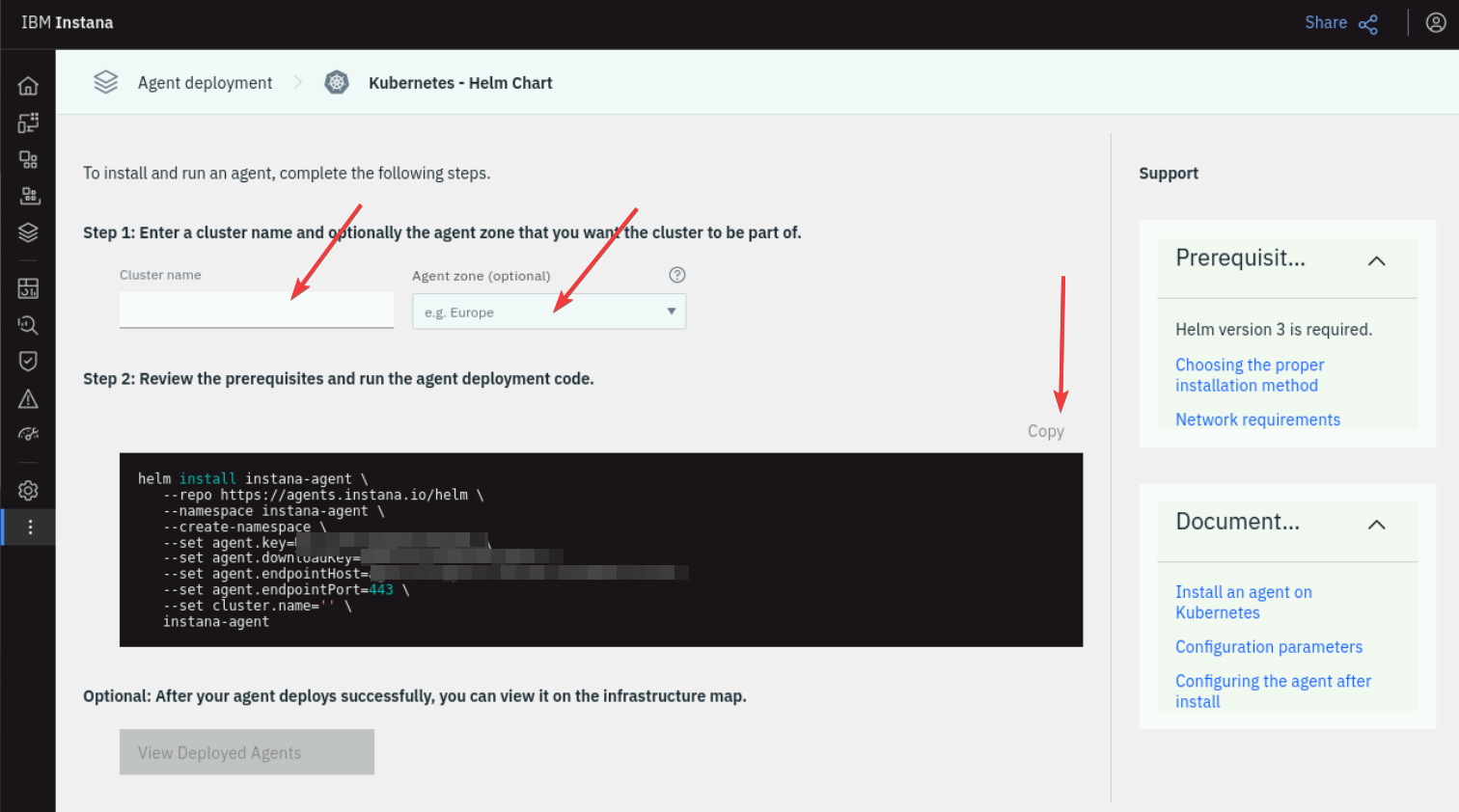1459x812 pixels.
Task: Open the events warning triangle icon
Action: (x=28, y=398)
